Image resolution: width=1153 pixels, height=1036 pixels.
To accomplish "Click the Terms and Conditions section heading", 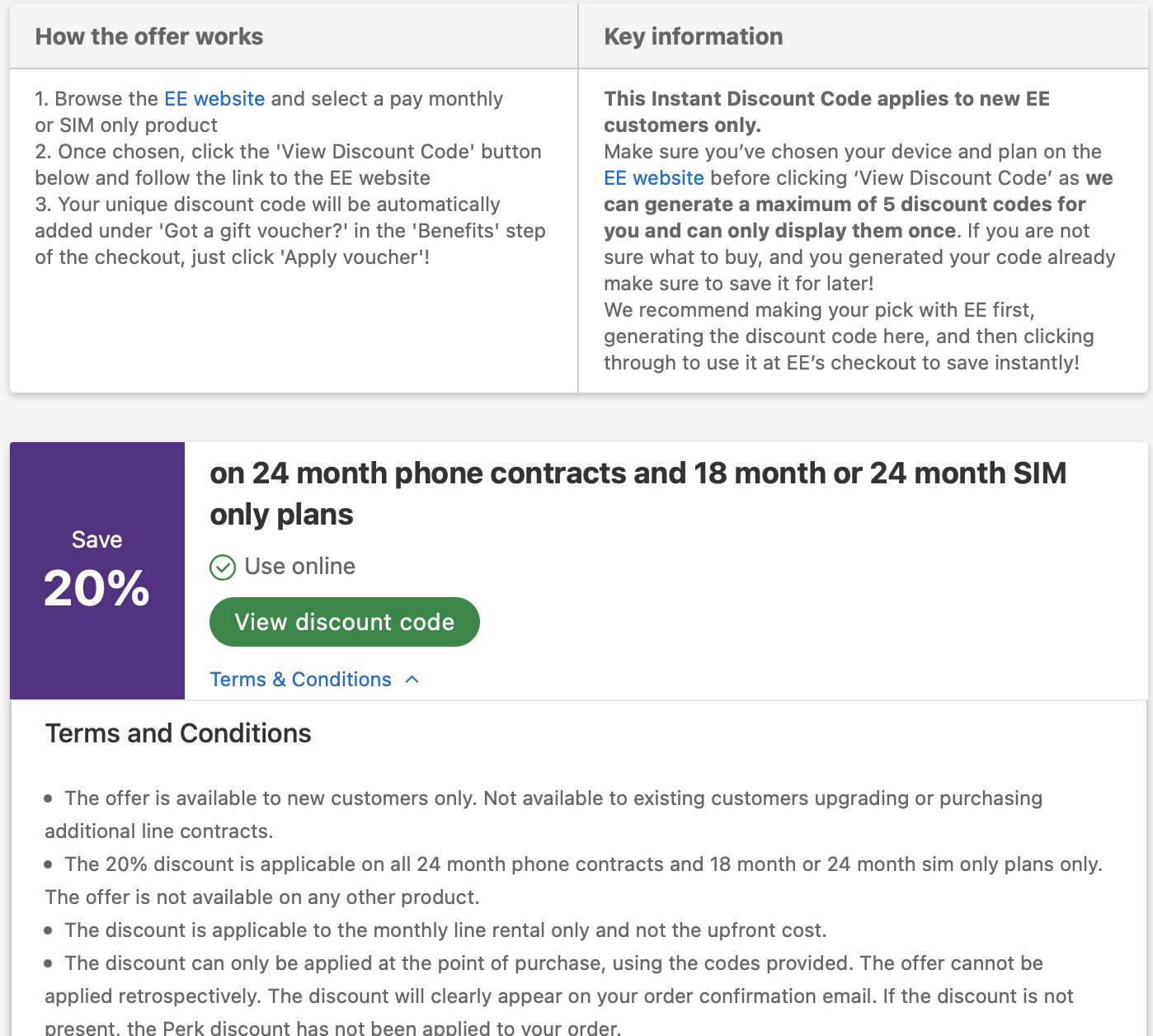I will tap(178, 733).
